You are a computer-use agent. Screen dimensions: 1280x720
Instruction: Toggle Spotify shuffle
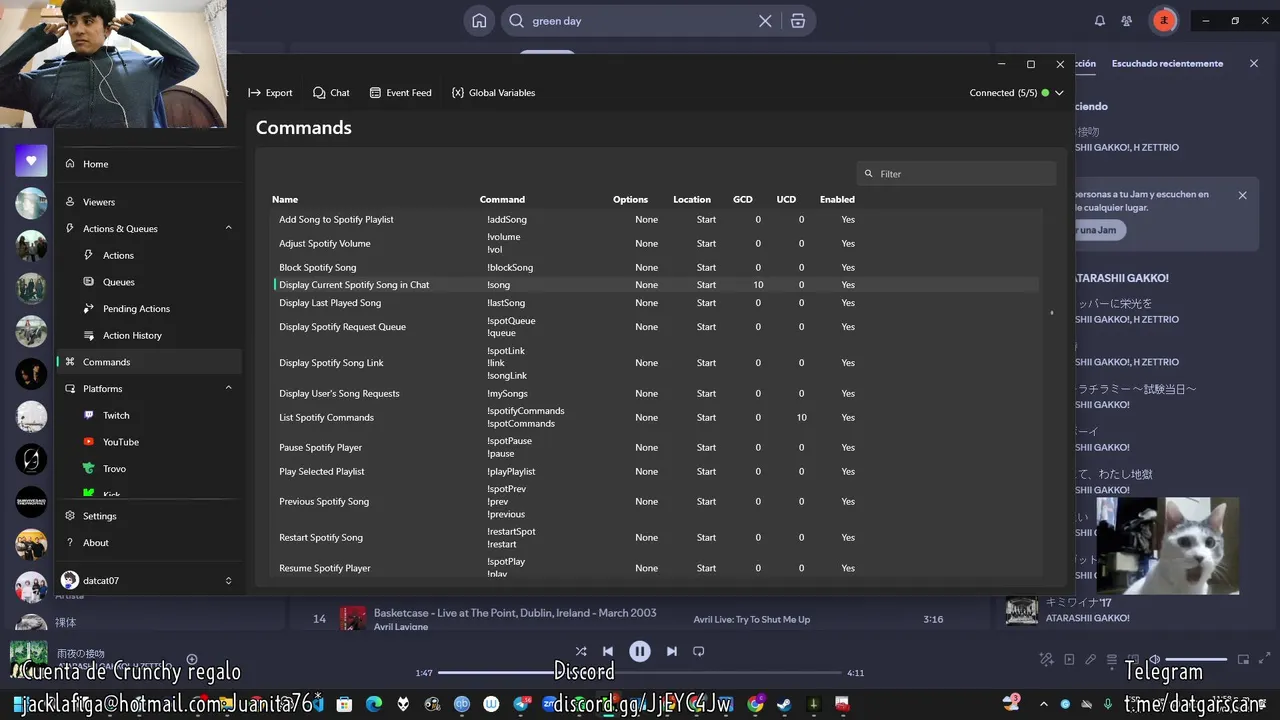pos(581,651)
